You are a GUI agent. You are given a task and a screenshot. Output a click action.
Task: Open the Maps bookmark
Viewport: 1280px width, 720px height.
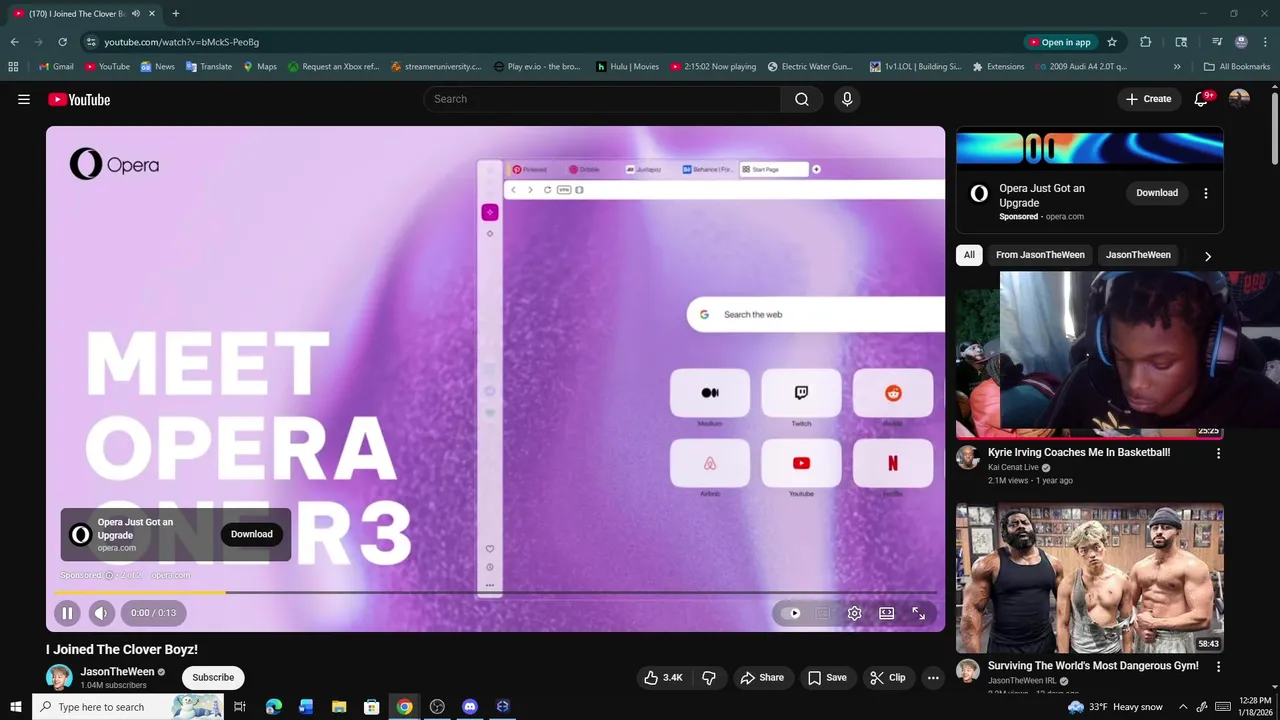[259, 67]
